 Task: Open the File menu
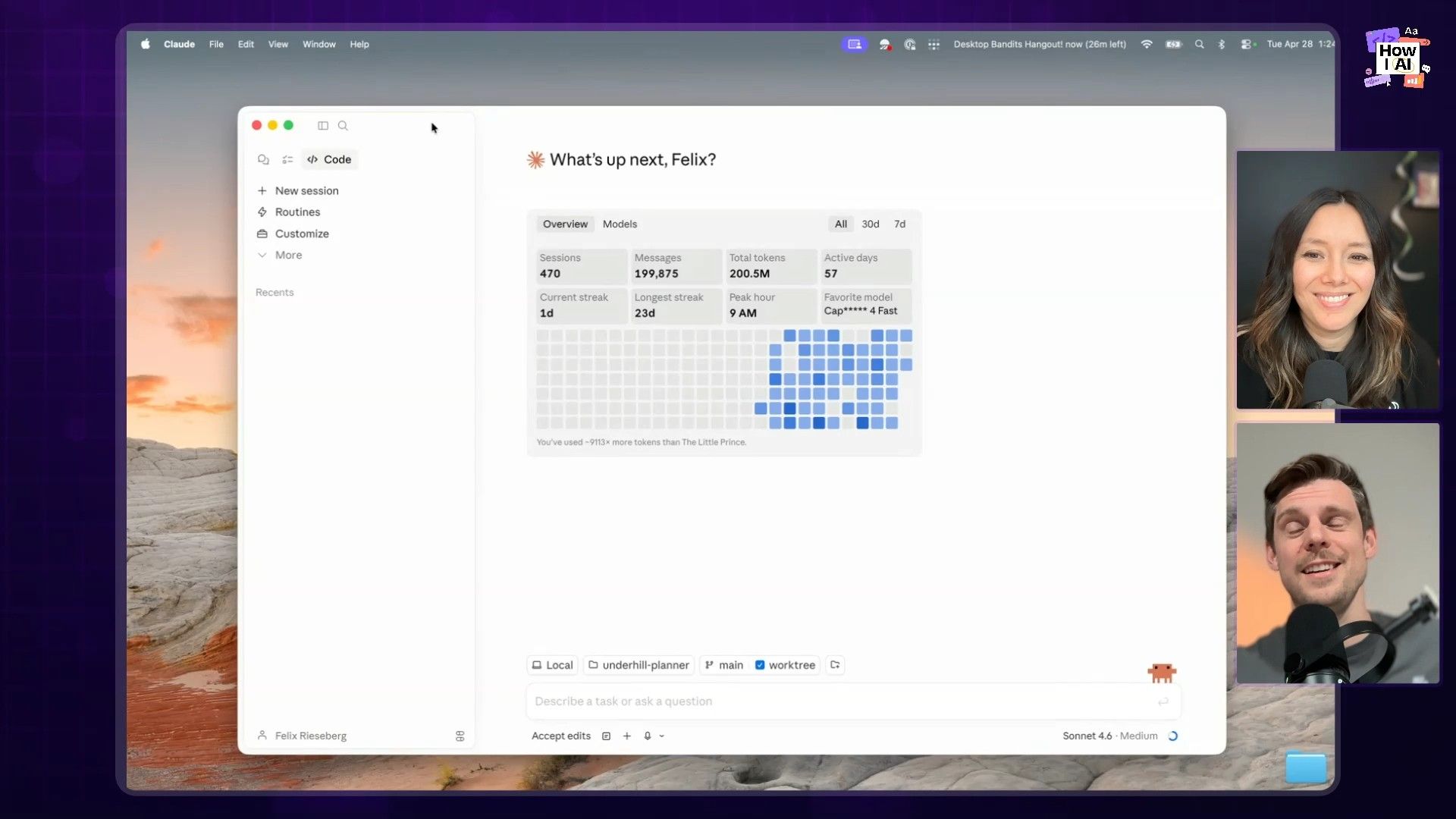tap(216, 44)
